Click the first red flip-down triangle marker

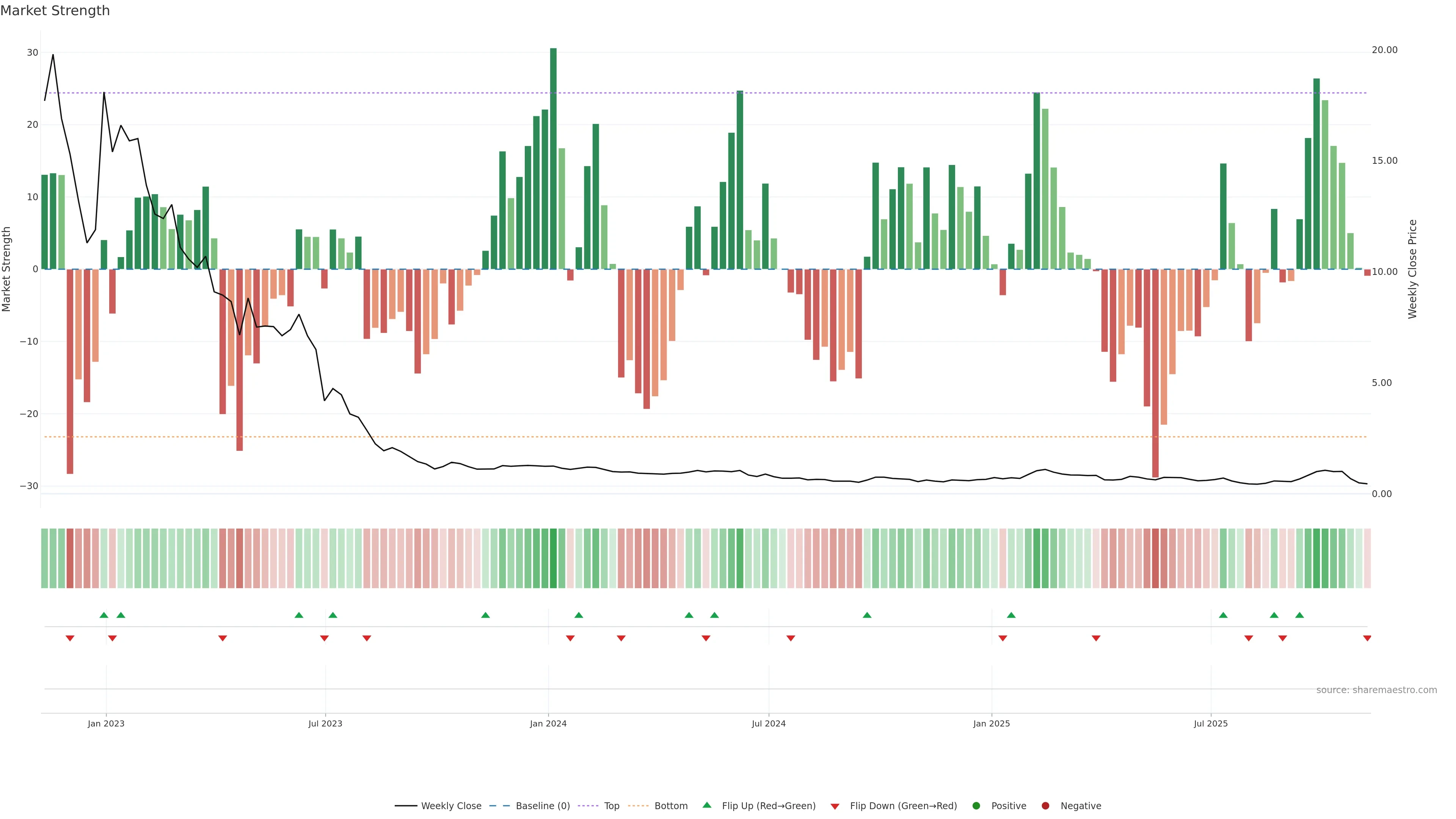(x=69, y=638)
